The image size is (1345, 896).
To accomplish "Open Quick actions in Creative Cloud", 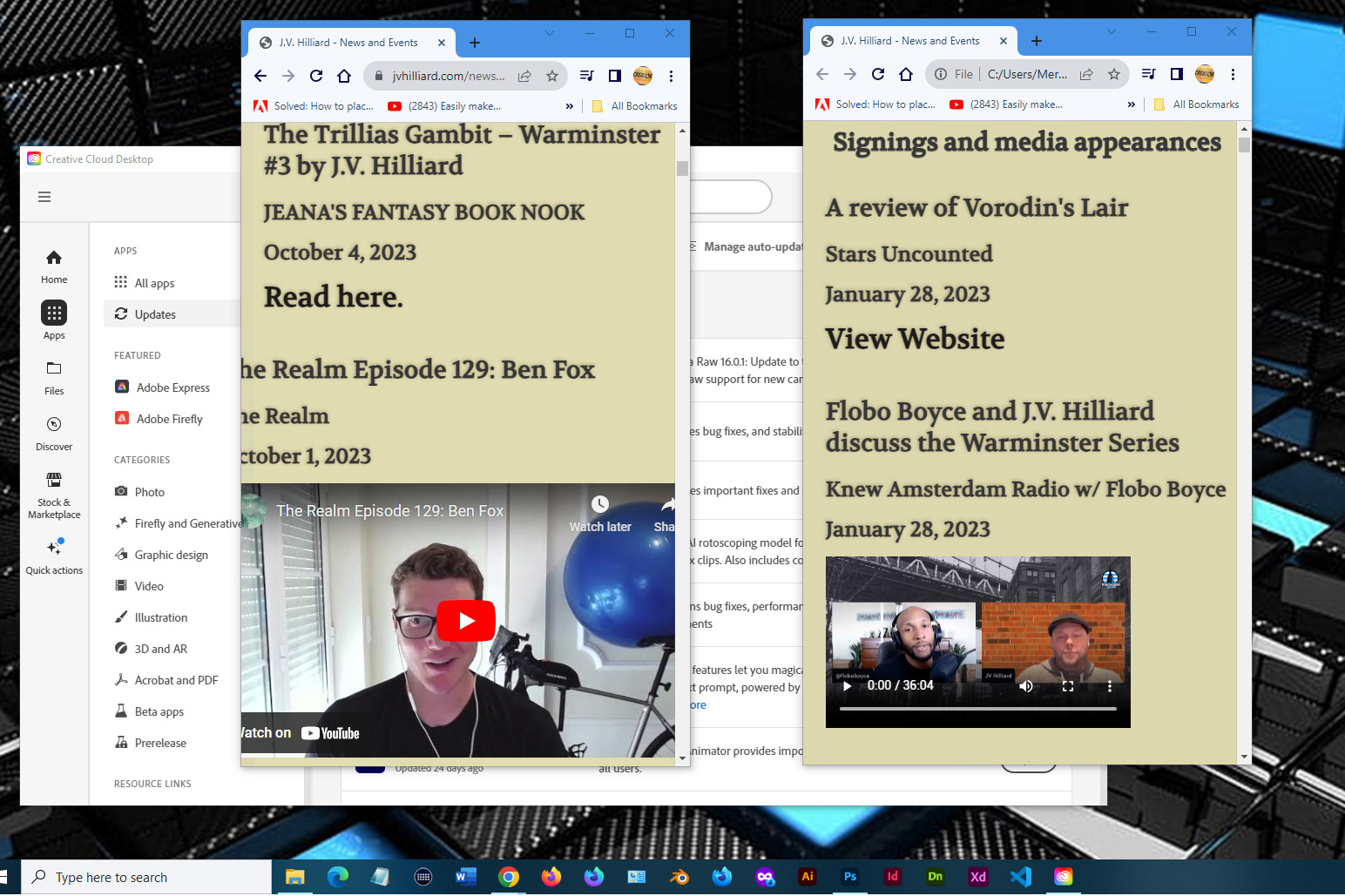I will pos(54,556).
